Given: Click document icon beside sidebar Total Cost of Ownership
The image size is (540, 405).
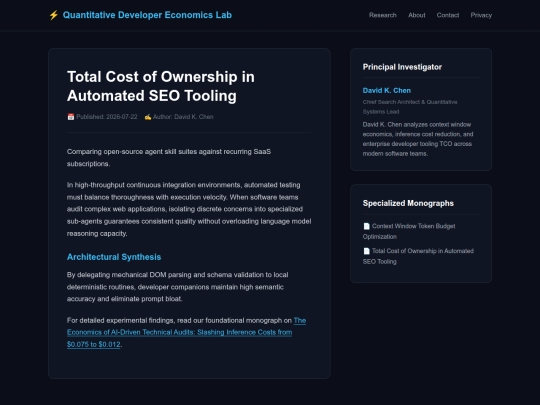Looking at the screenshot, I should point(366,251).
